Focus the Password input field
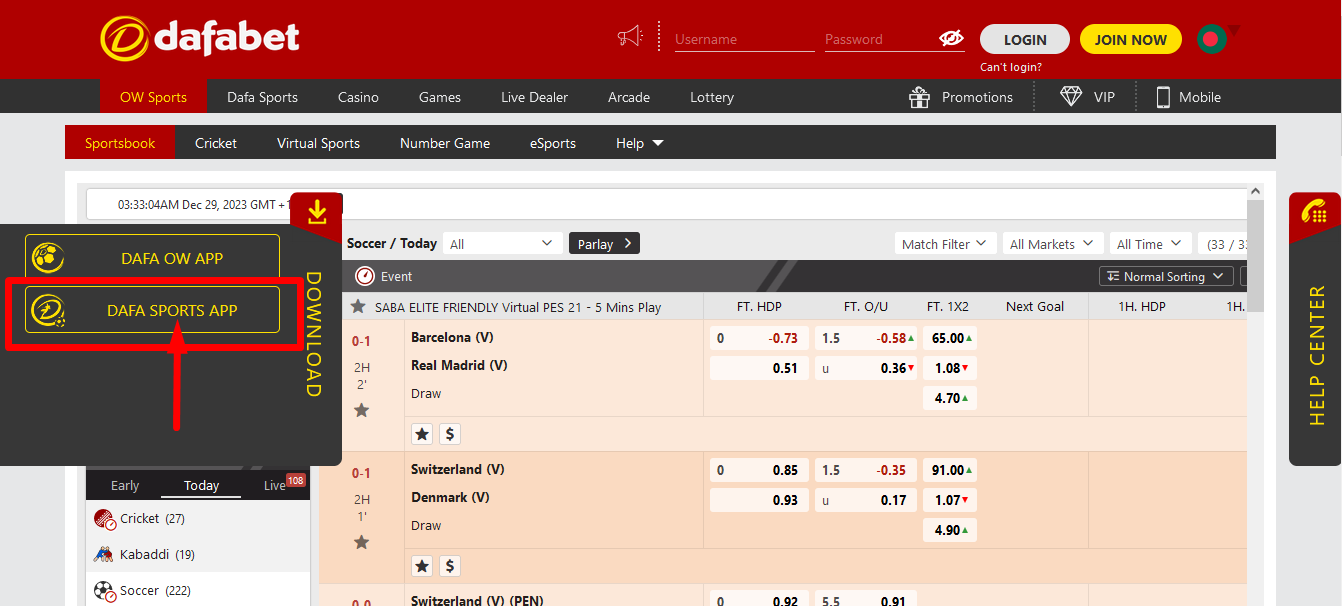This screenshot has width=1342, height=607. 880,39
